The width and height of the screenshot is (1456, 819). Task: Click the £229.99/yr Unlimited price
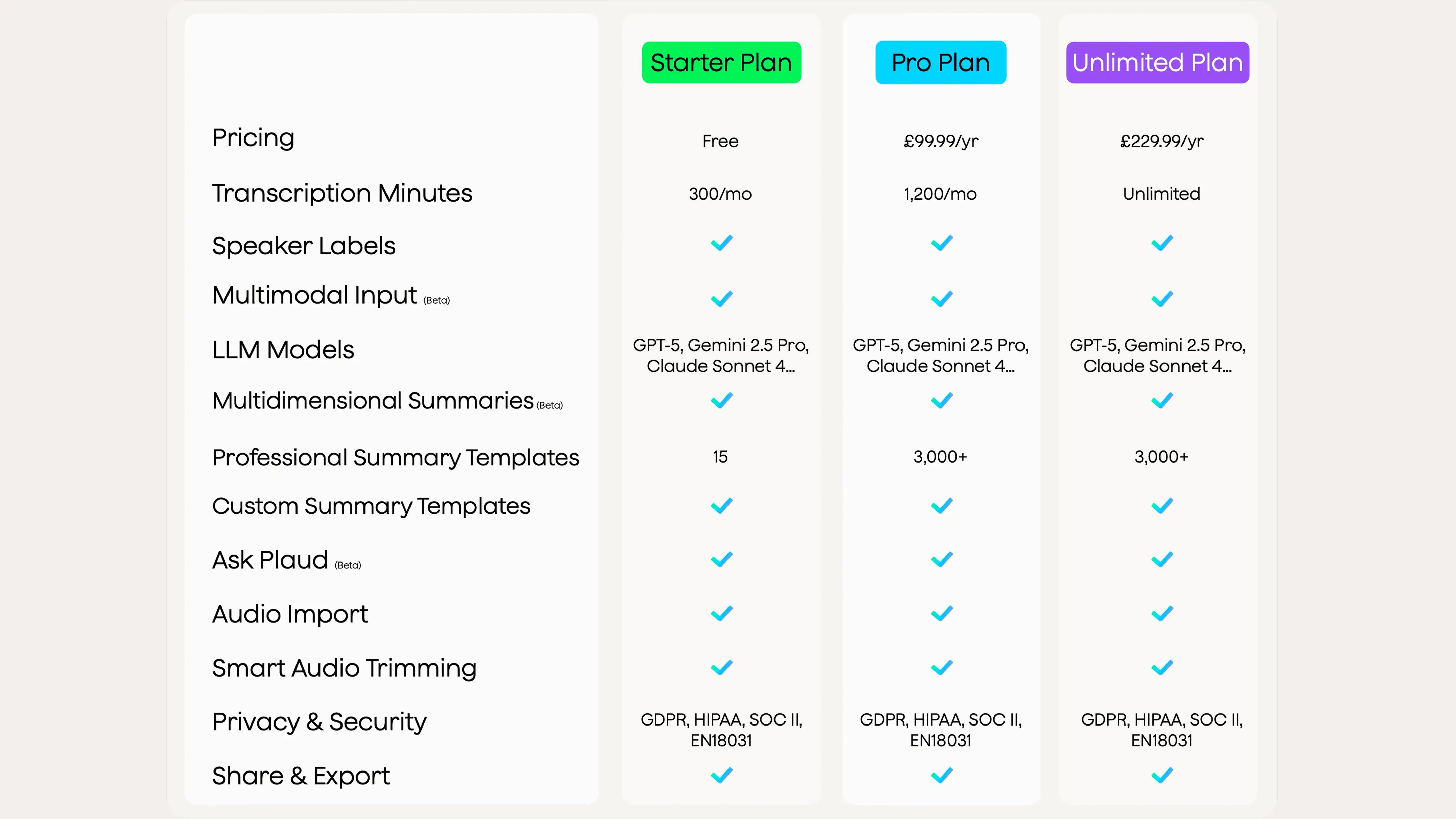pos(1162,141)
